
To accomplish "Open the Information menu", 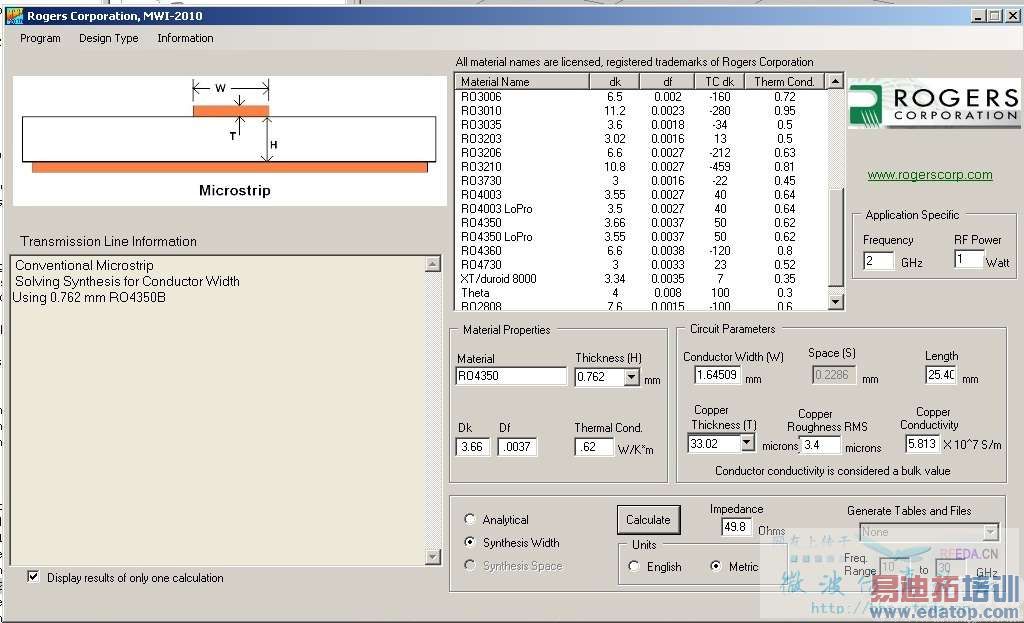I will [x=185, y=38].
